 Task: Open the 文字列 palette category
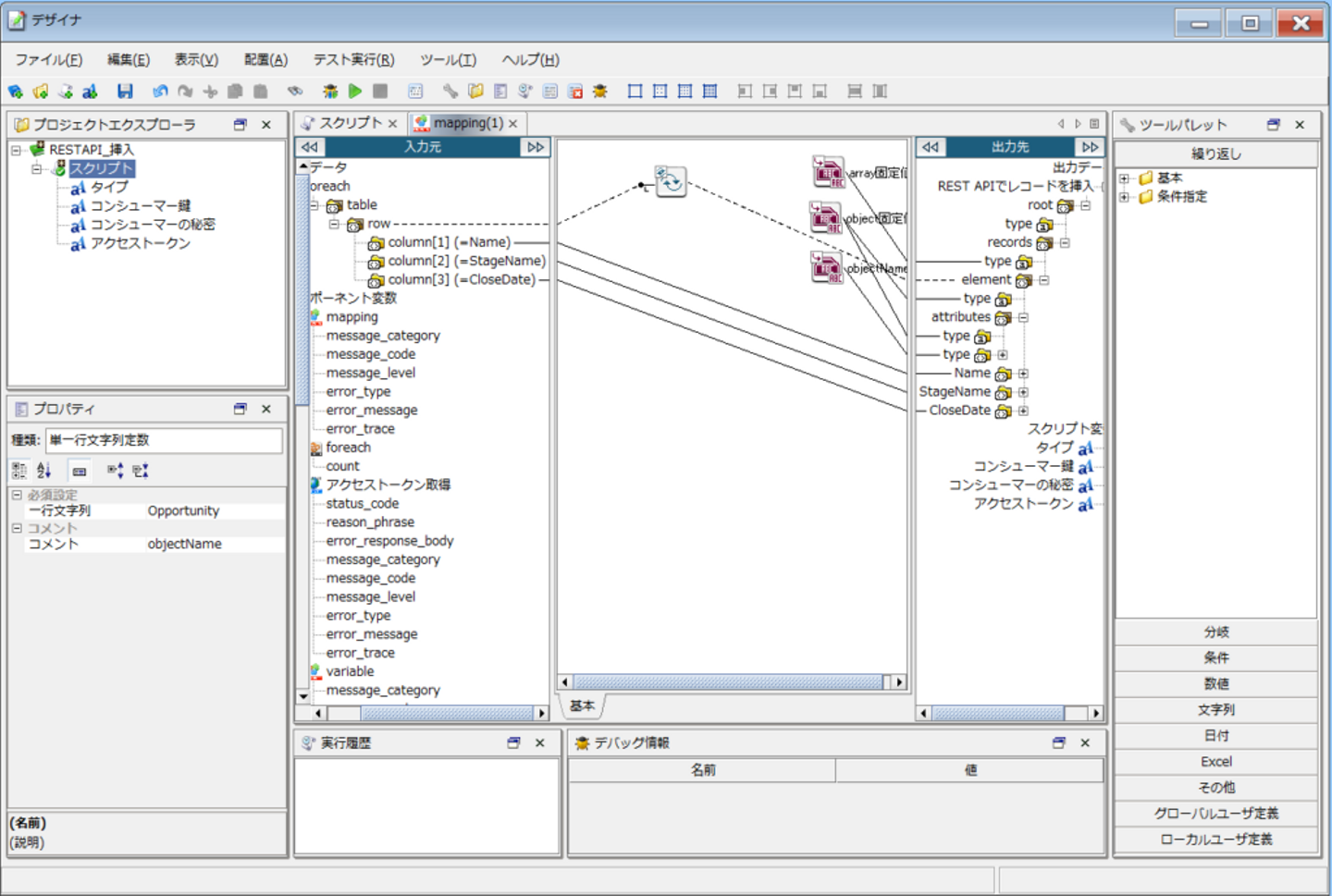point(1215,710)
